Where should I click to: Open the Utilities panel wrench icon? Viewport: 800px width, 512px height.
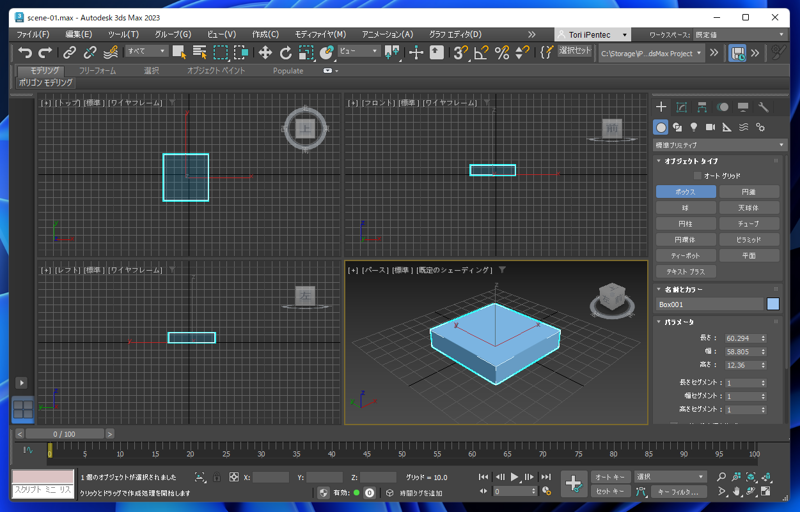[x=763, y=107]
